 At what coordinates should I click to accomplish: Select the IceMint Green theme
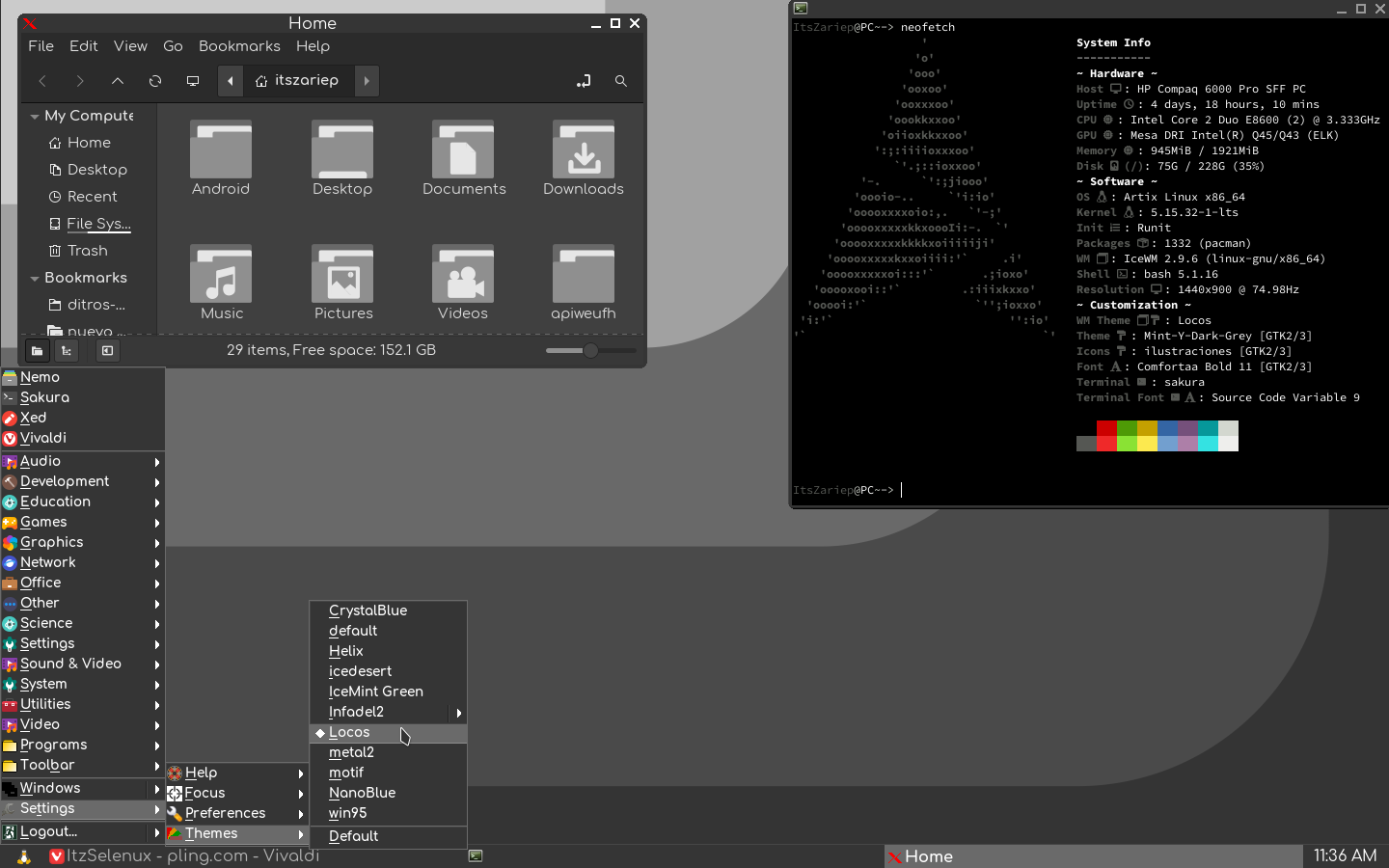(389, 692)
